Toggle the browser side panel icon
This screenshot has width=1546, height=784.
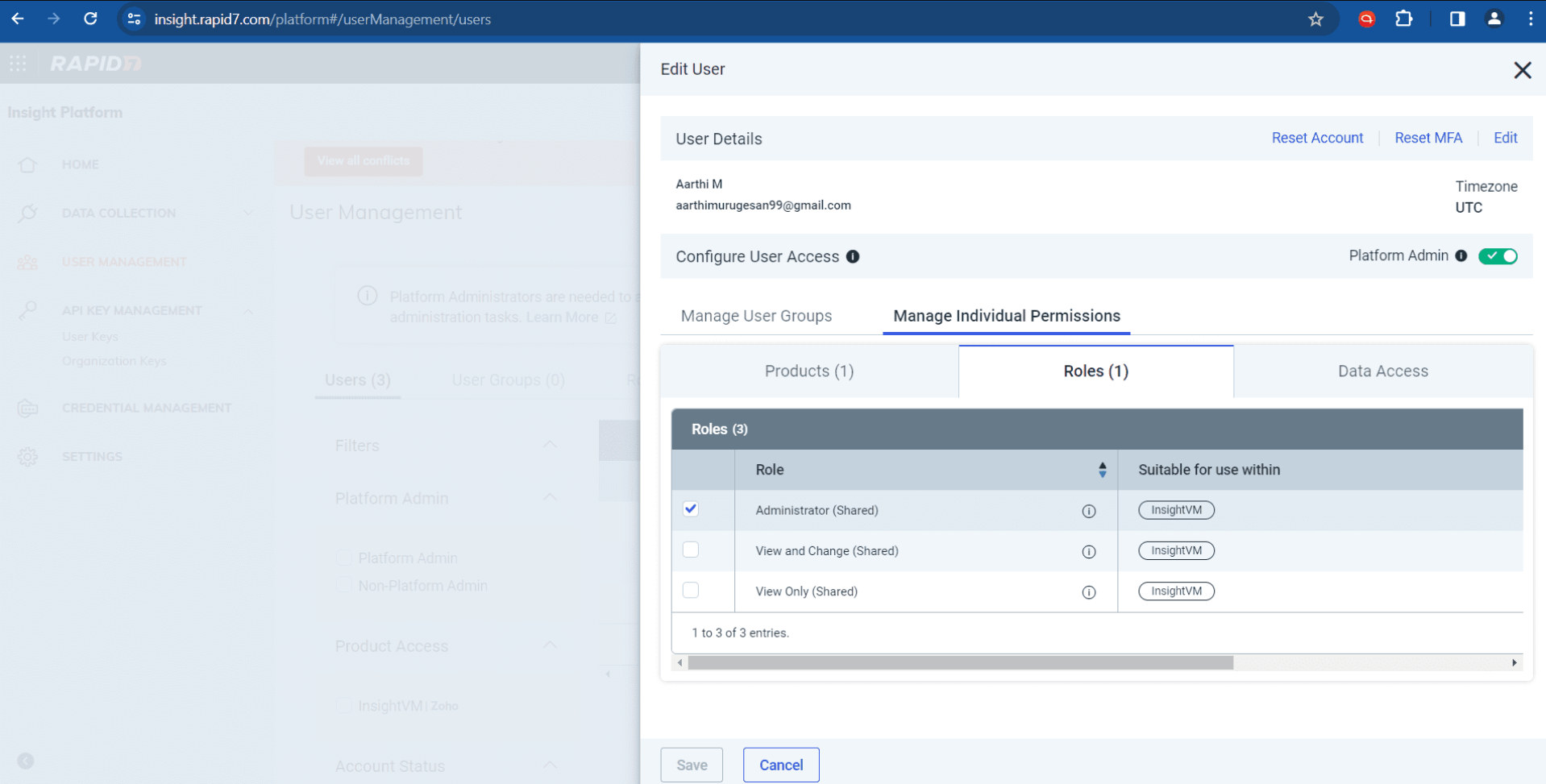coord(1457,19)
